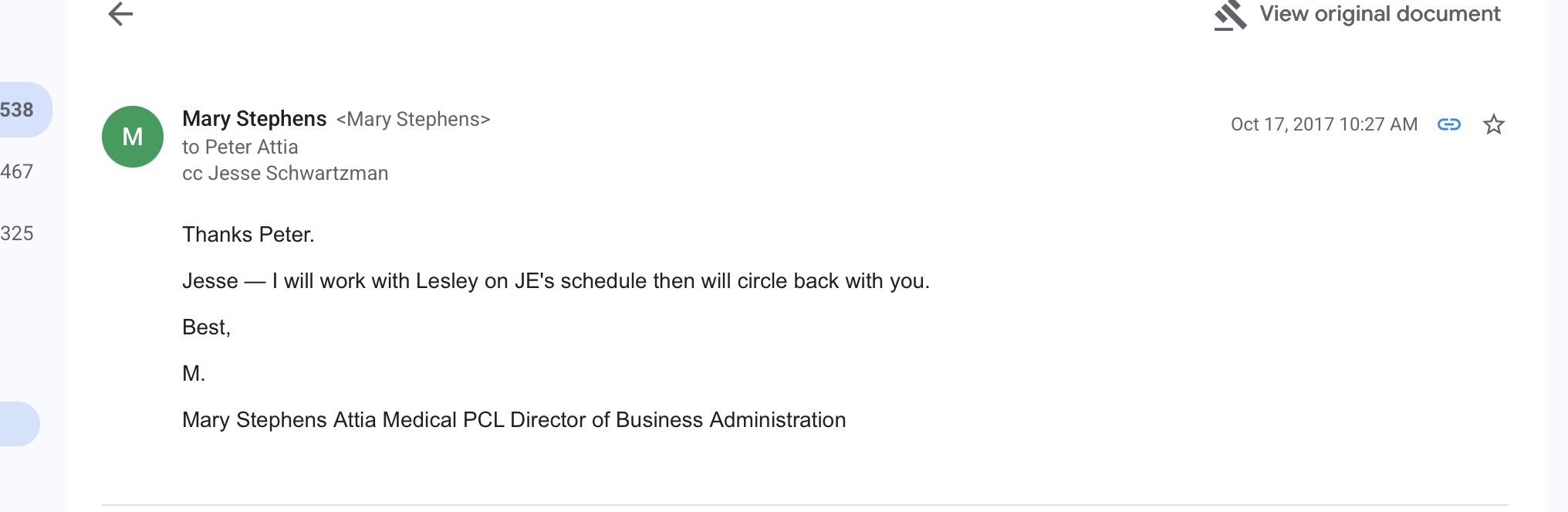Screen dimensions: 1568x512
Task: Click the 'M.' sign-off line
Action: tap(194, 374)
